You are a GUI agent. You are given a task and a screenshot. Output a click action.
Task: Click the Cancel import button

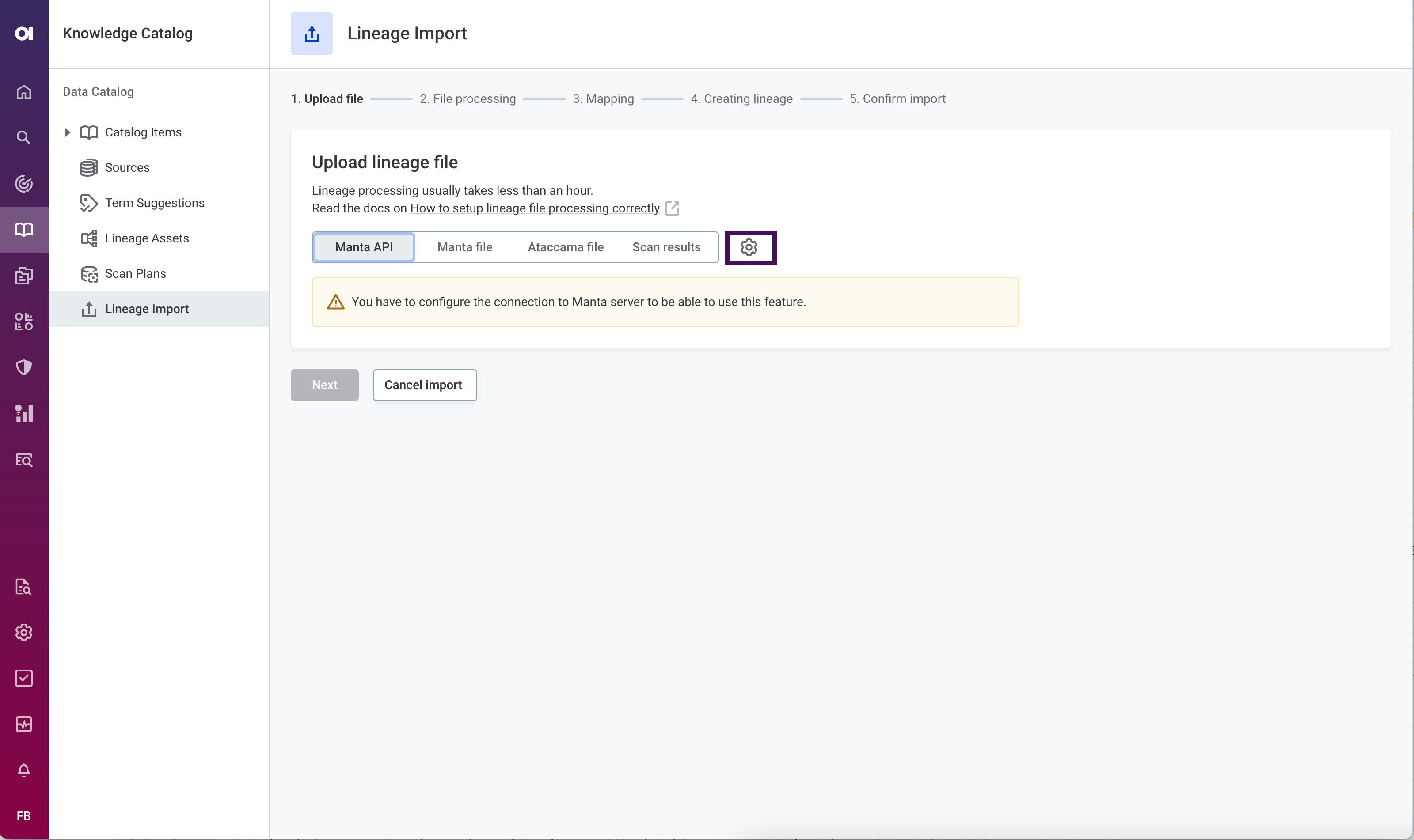pos(425,385)
